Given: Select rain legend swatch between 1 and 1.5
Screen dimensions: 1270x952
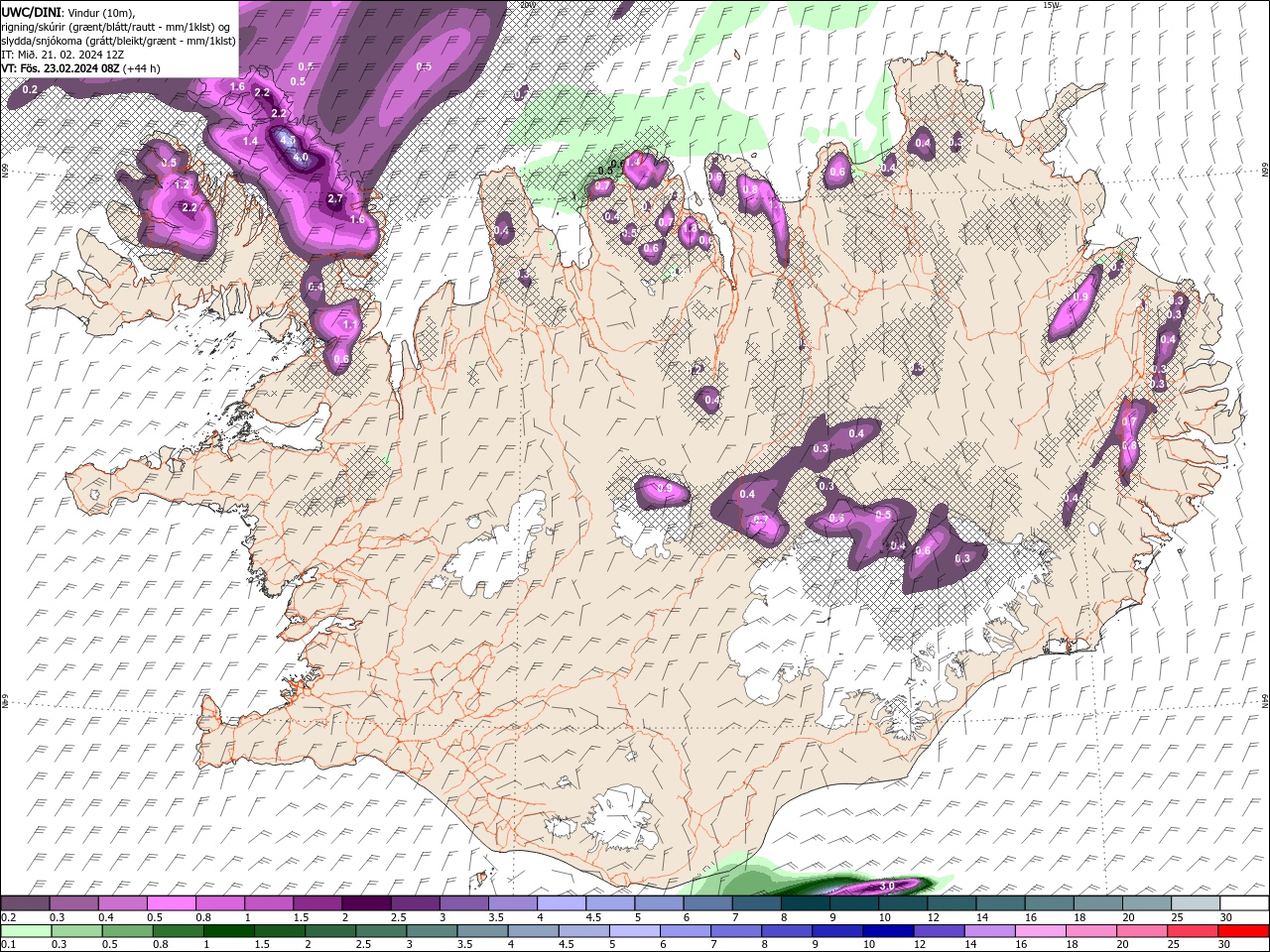Looking at the screenshot, I should pyautogui.click(x=228, y=931).
